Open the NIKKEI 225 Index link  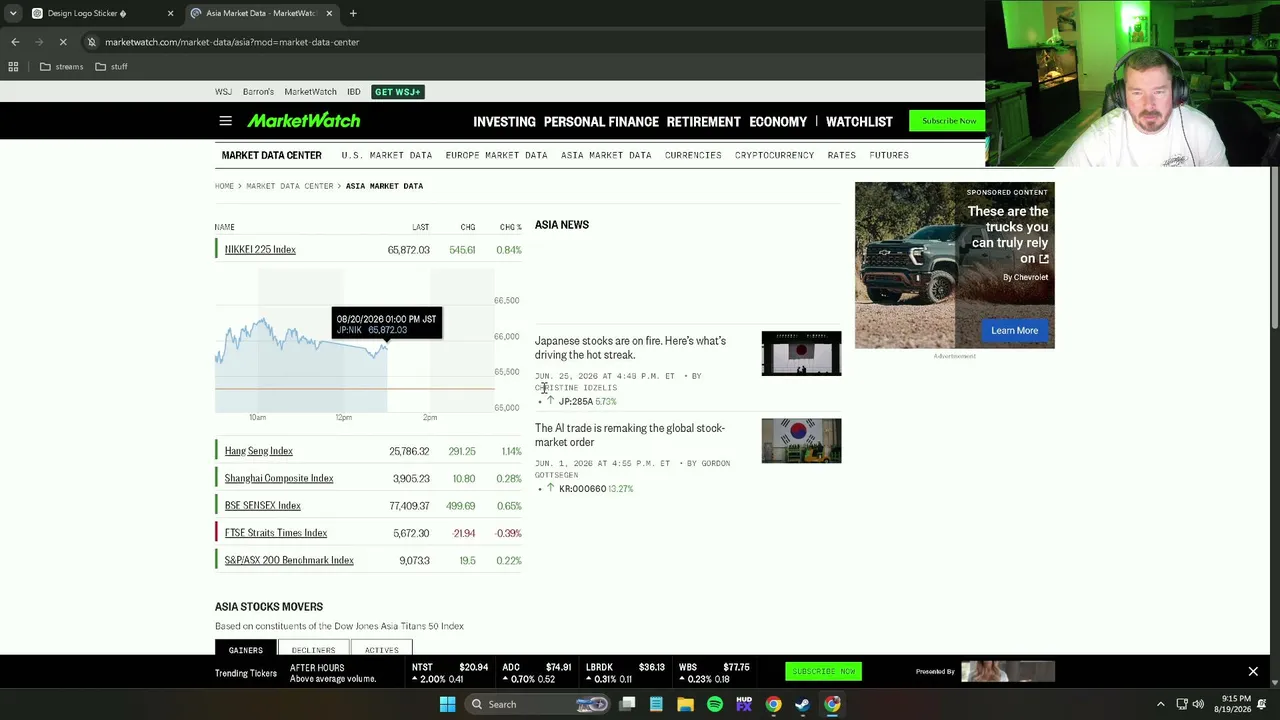[x=260, y=250]
